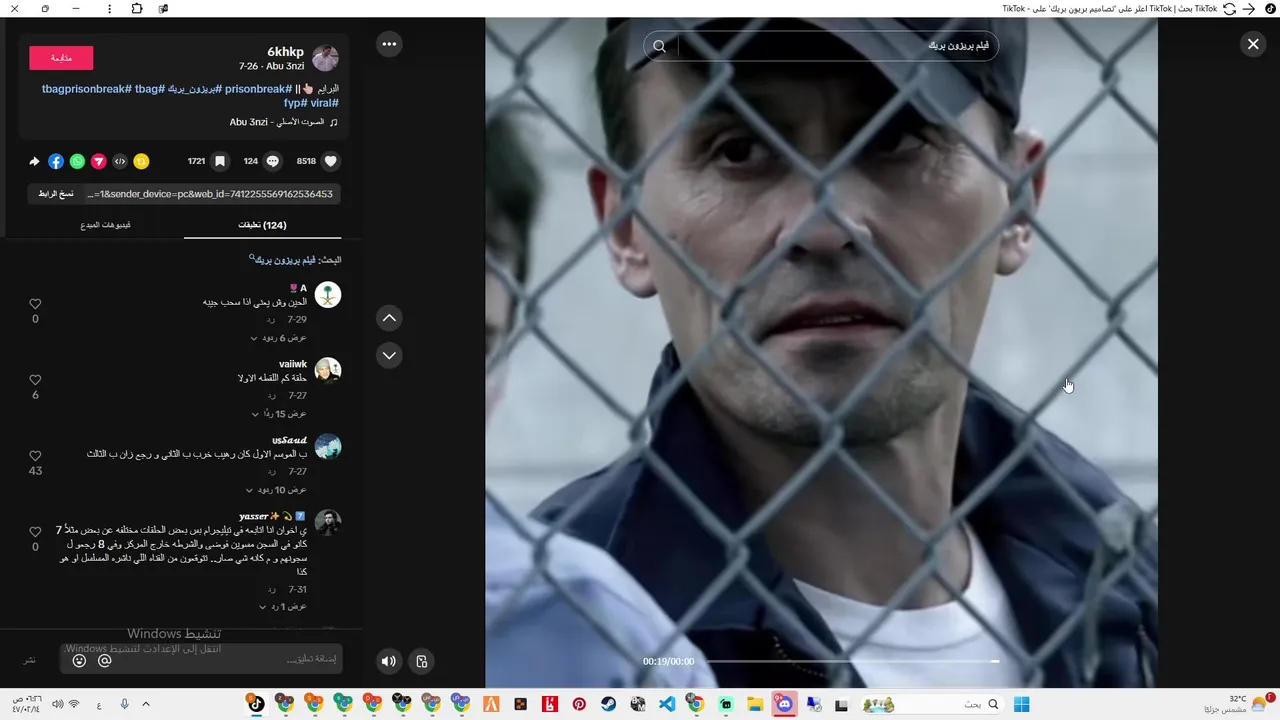Open comments via the speech bubble icon (124)
The image size is (1280, 720).
point(273,161)
